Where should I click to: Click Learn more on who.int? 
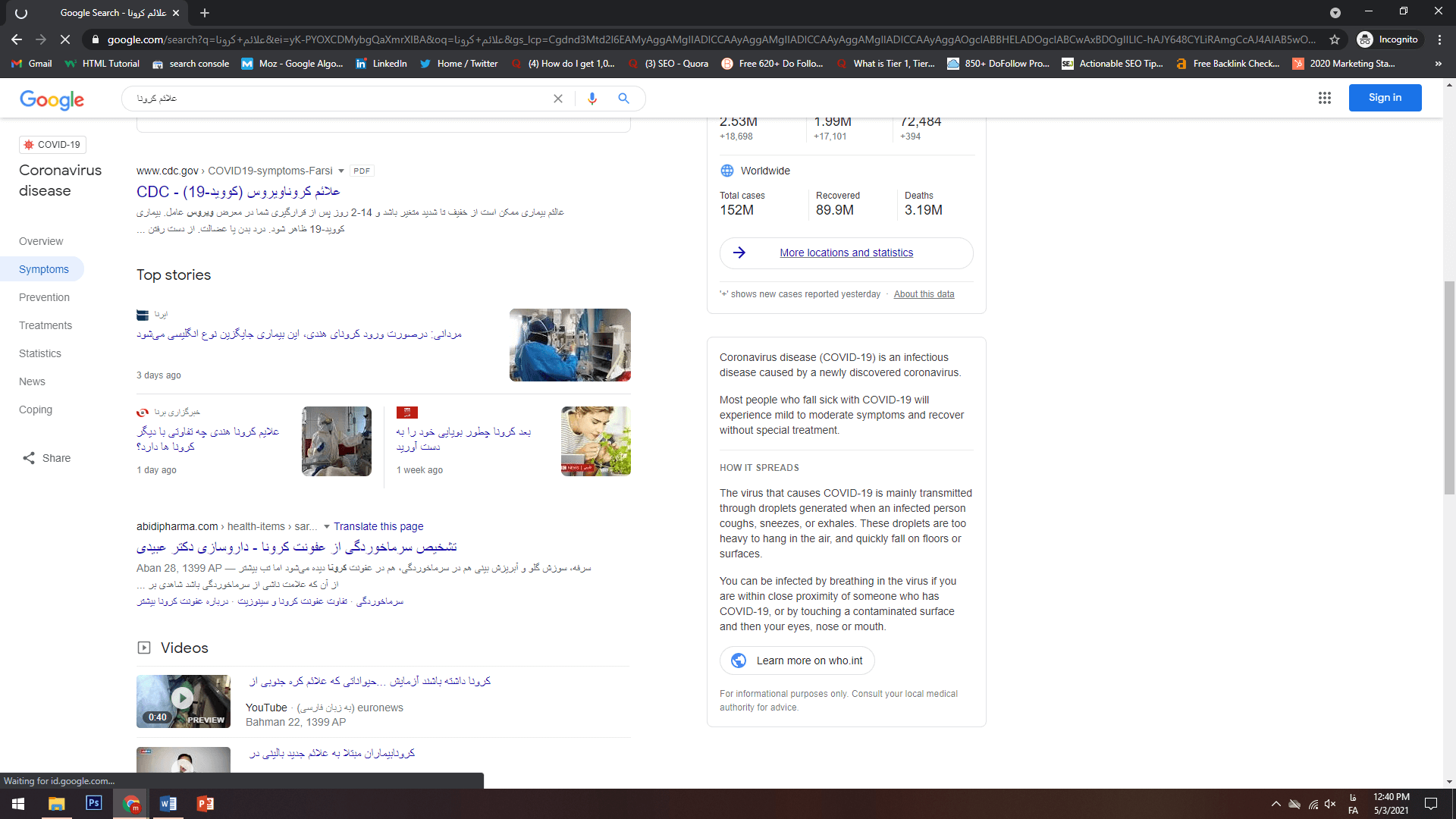pos(797,661)
